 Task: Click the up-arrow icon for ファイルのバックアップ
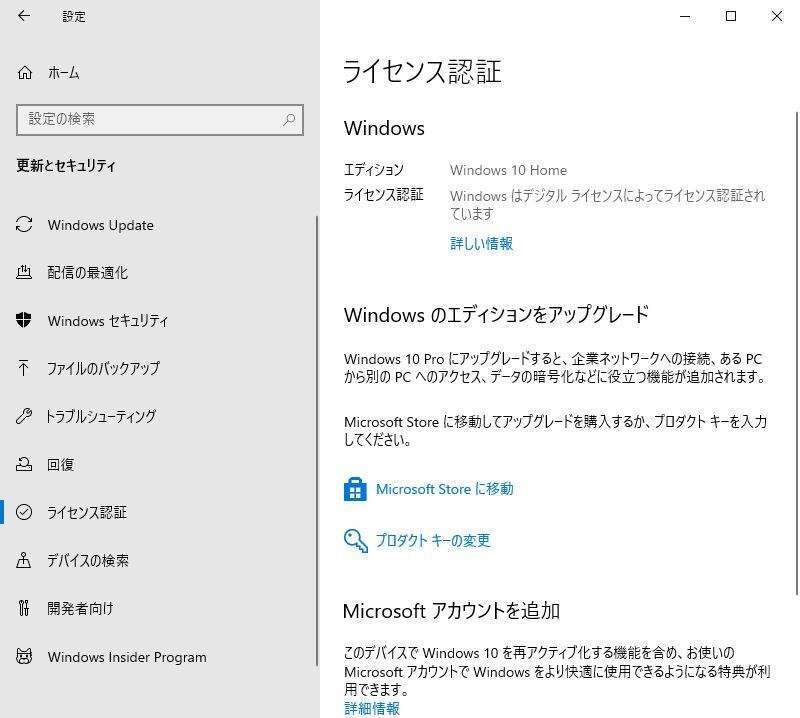[23, 368]
